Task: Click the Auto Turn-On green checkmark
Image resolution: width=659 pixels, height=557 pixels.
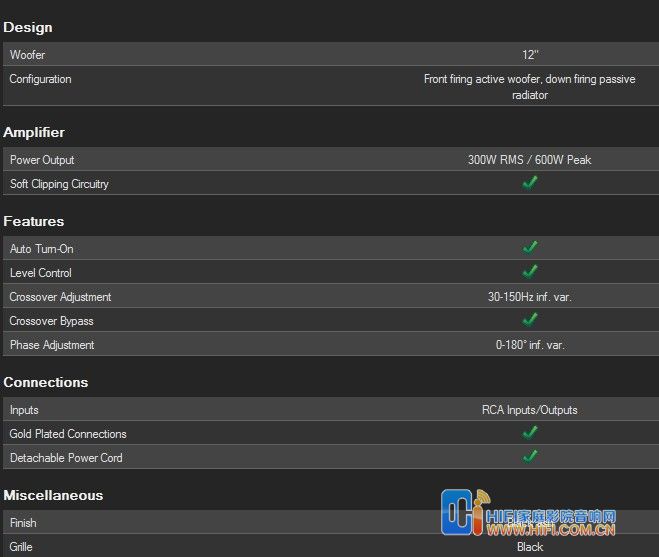Action: click(x=530, y=247)
